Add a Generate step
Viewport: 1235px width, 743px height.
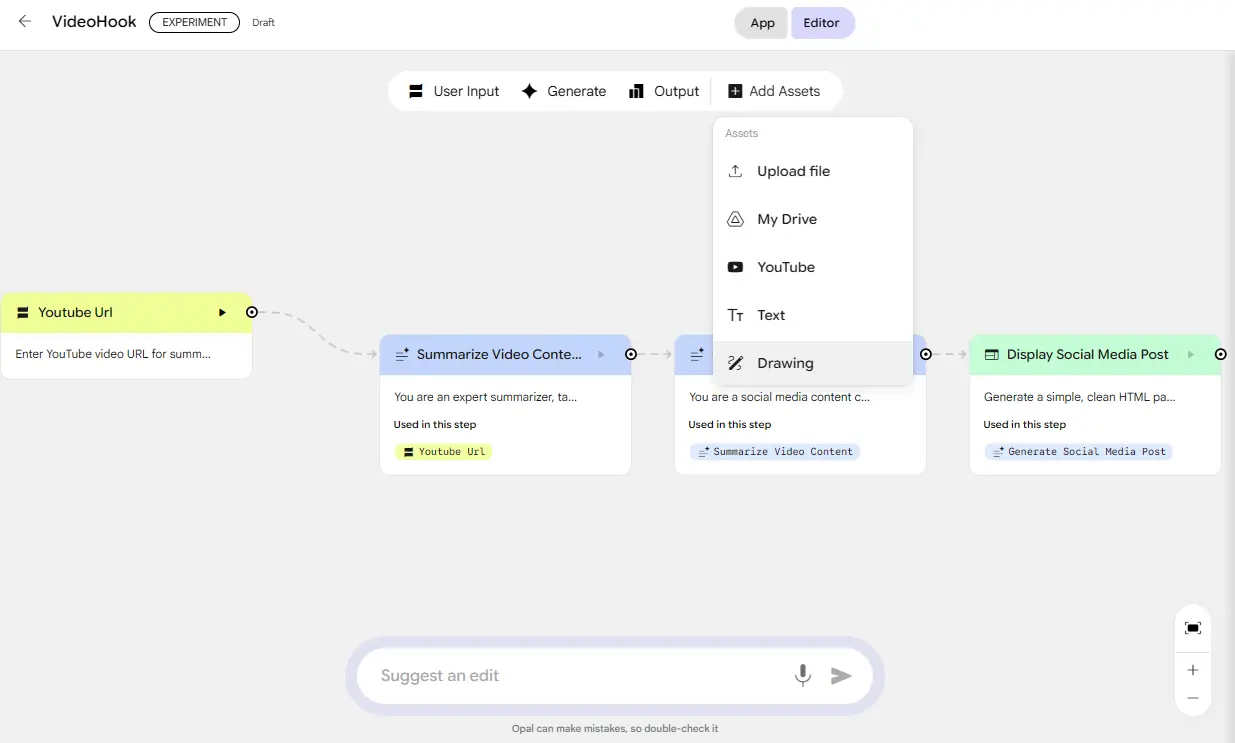564,91
